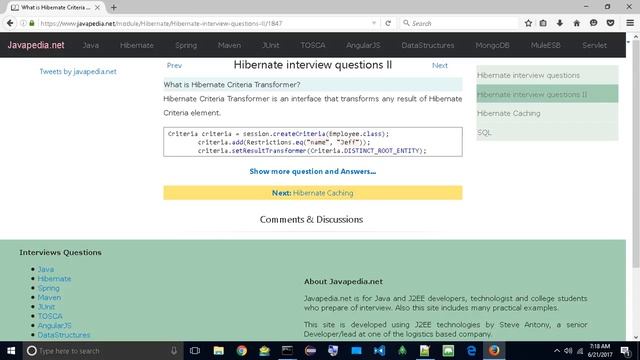Click the page vertical scrollbar thumb
The image size is (640, 360).
tap(635, 153)
